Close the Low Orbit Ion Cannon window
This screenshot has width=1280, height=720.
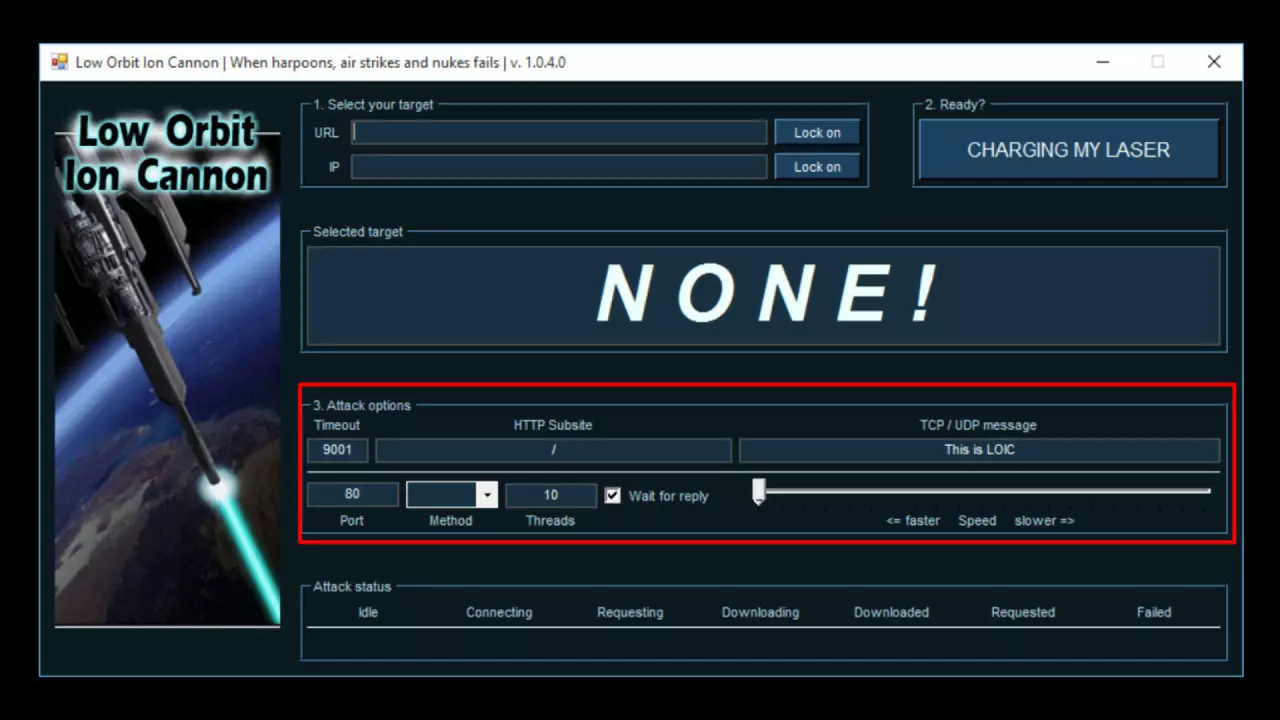(1214, 62)
